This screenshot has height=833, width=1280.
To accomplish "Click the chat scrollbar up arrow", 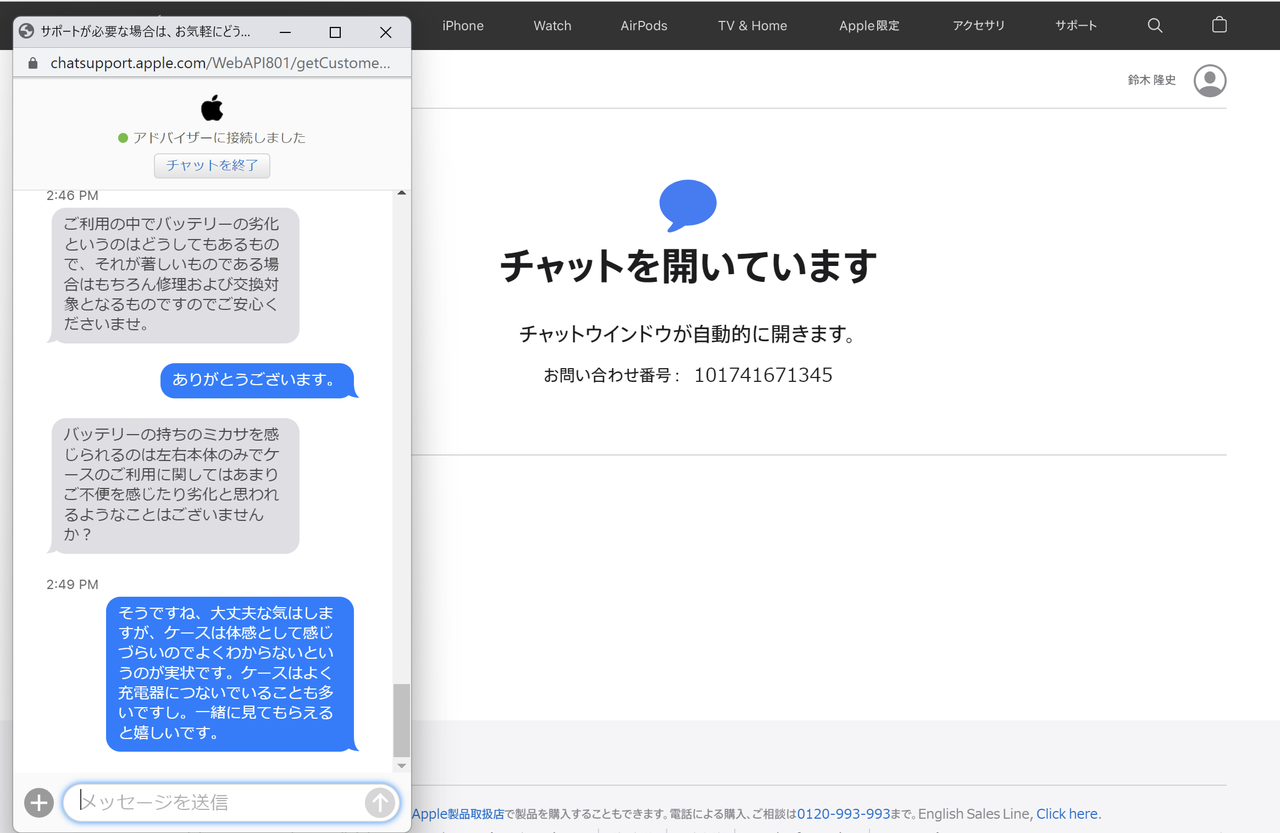I will click(402, 193).
